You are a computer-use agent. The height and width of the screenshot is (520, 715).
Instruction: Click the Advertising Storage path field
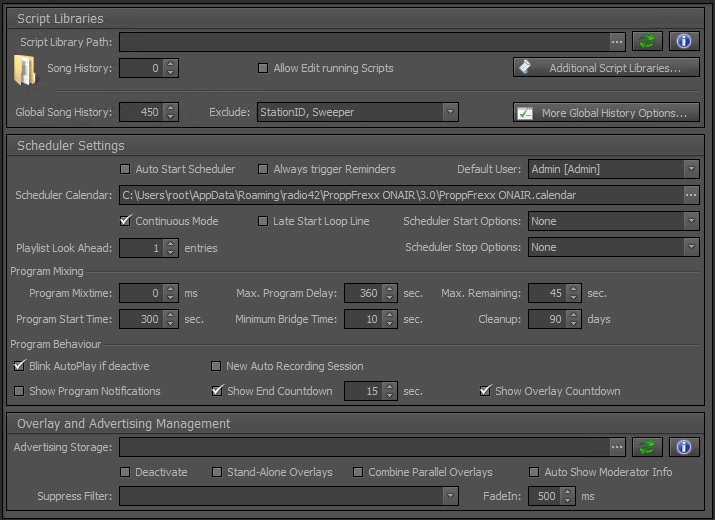[365, 447]
